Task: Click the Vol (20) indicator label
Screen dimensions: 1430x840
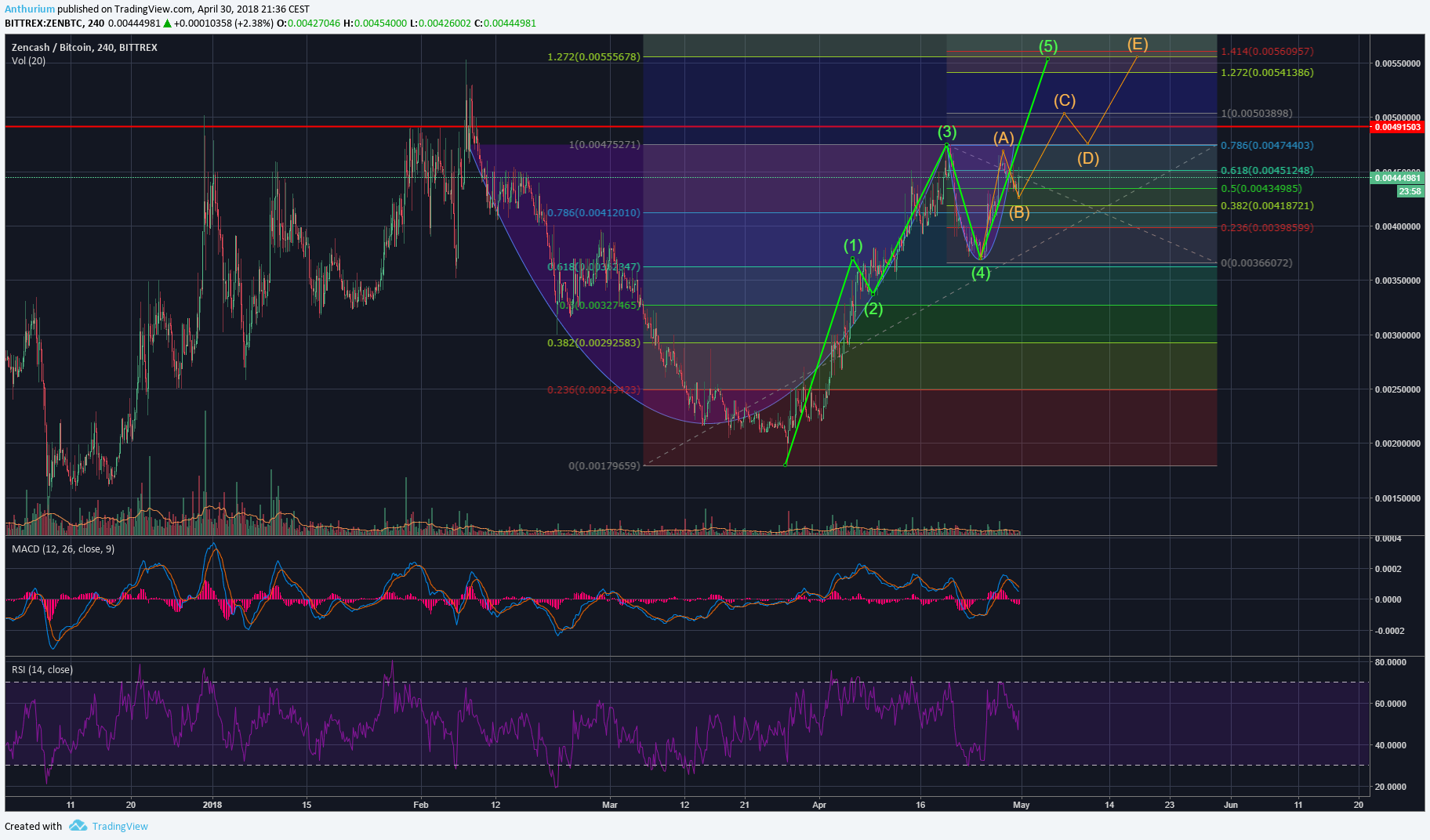Action: click(28, 60)
